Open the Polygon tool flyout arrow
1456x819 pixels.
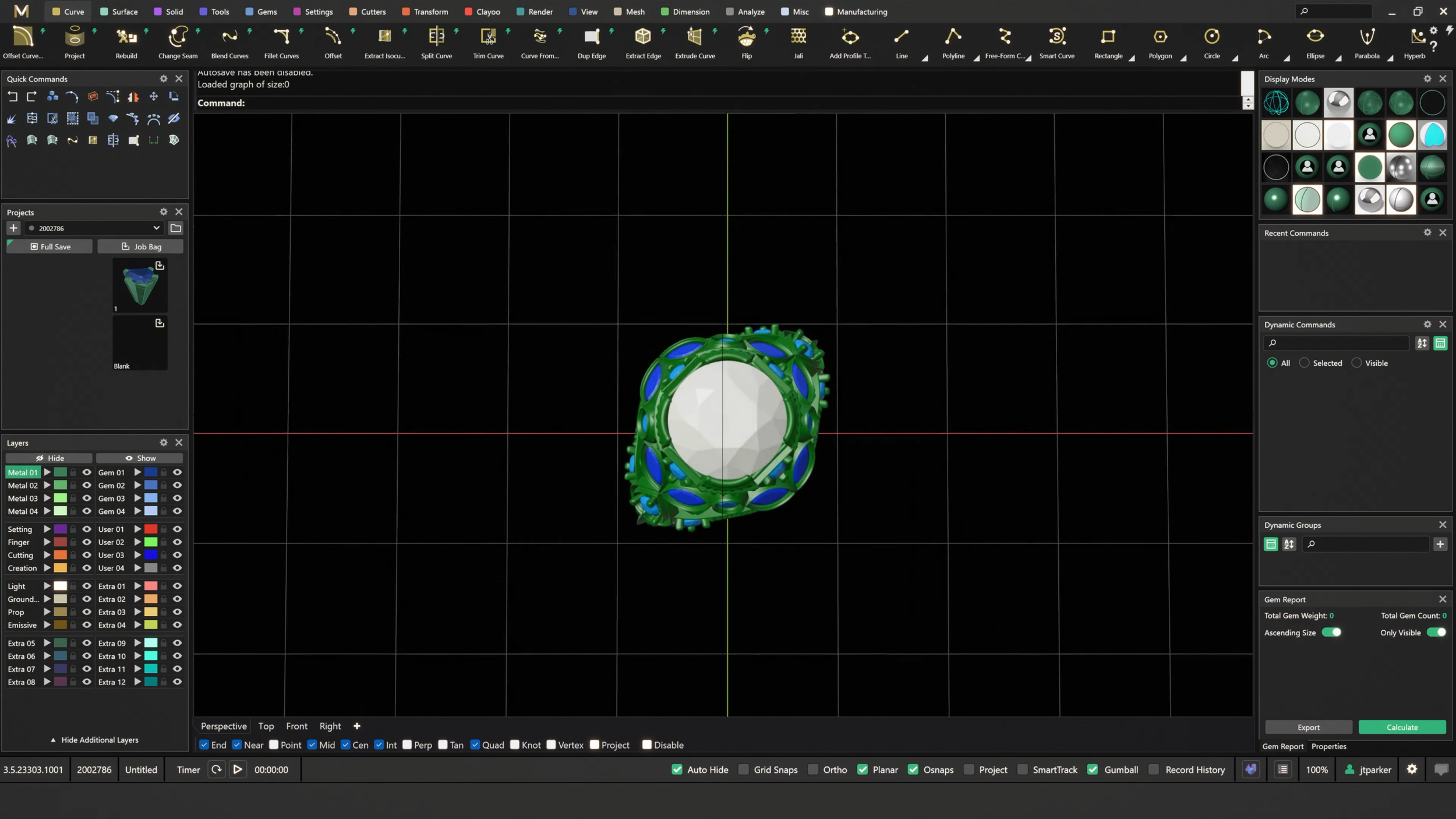pyautogui.click(x=1183, y=58)
